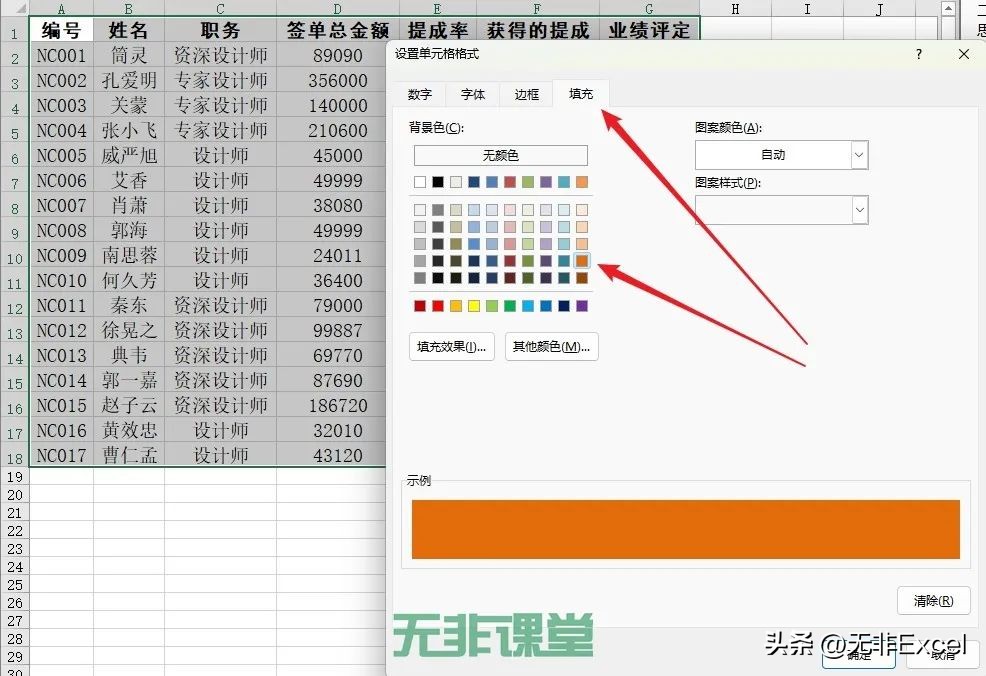
Task: Select the 填充 tab
Action: click(x=580, y=94)
